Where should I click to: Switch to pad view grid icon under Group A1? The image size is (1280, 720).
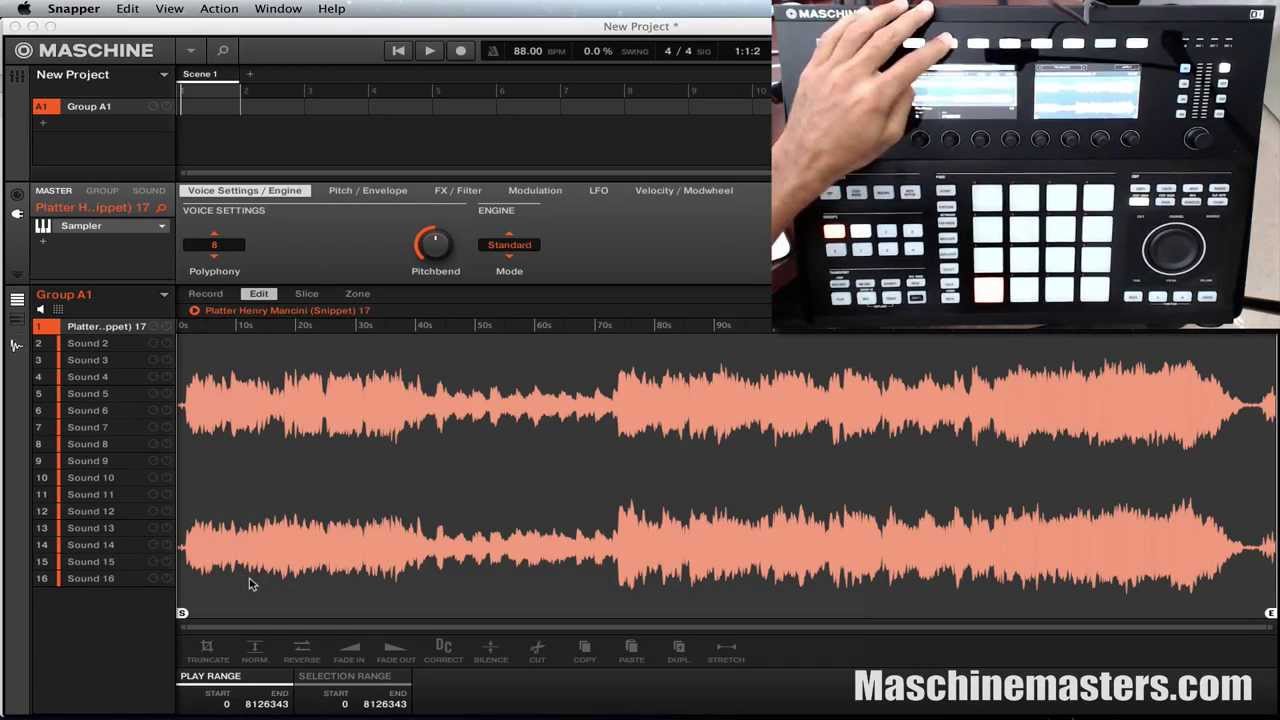click(x=58, y=310)
